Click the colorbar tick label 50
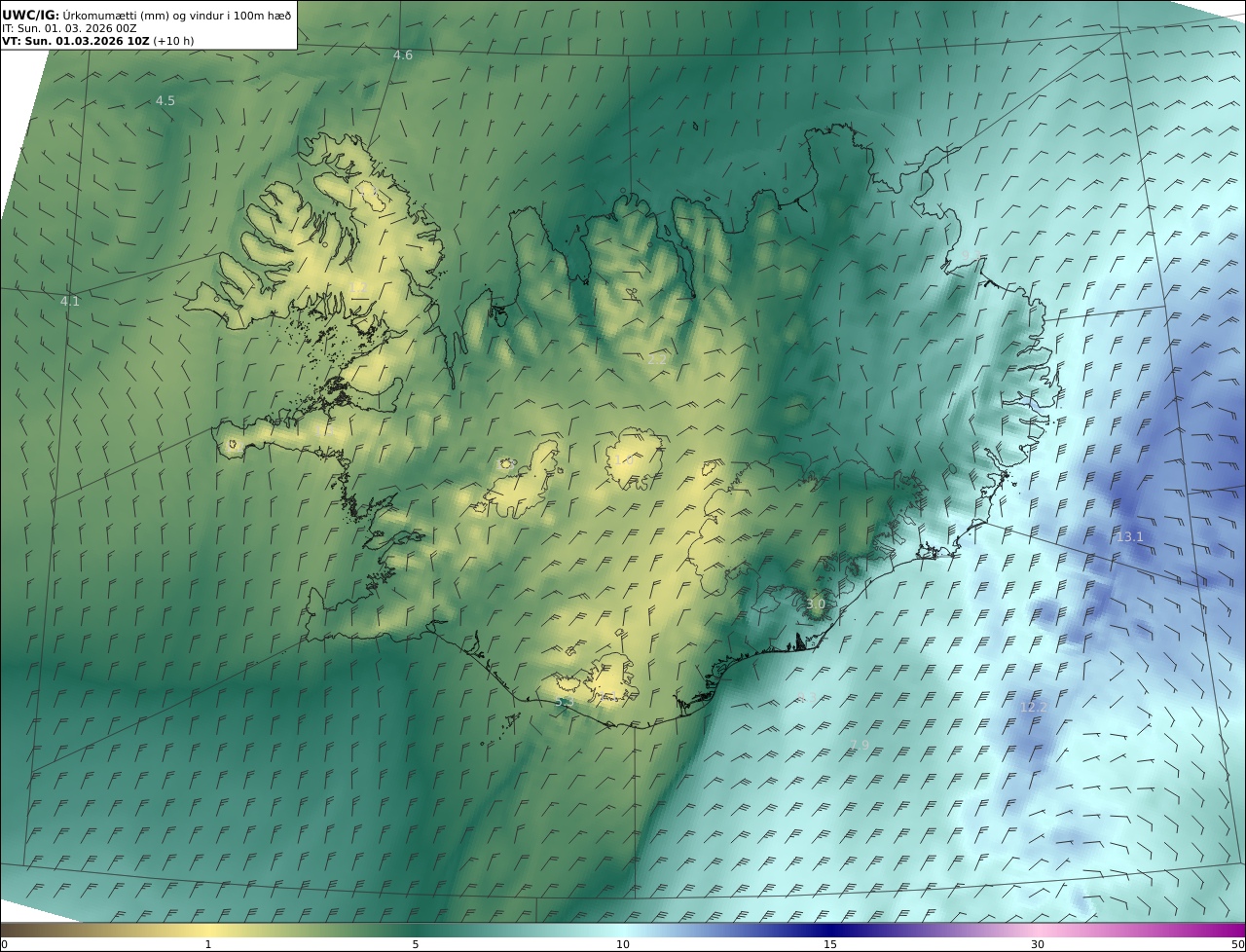Viewport: 1246px width, 952px height. click(x=1238, y=944)
